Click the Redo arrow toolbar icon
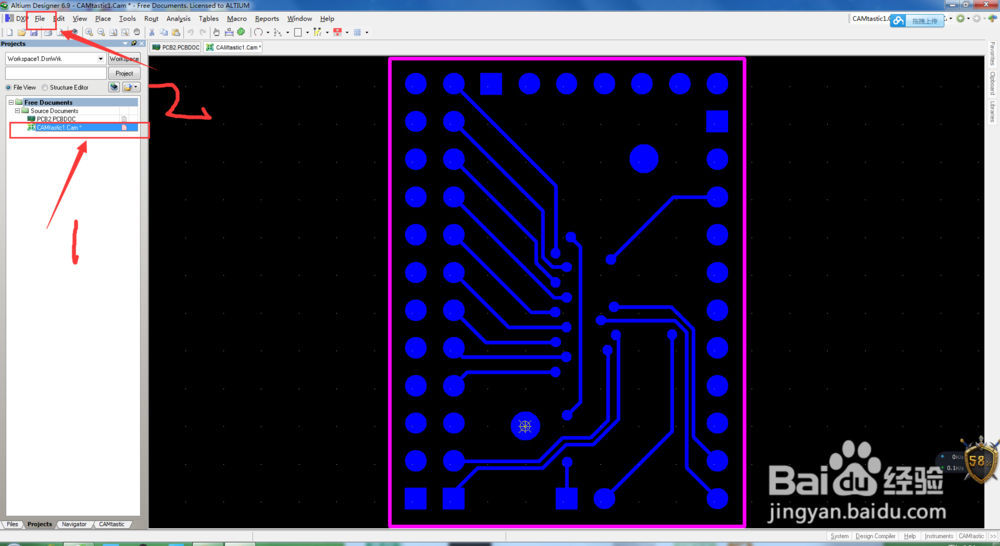 click(x=203, y=32)
